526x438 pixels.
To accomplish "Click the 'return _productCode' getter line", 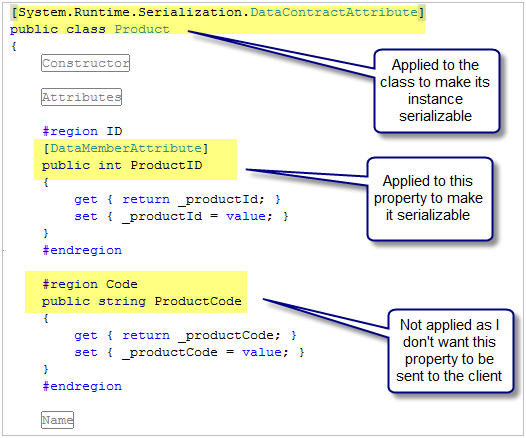I will (185, 335).
